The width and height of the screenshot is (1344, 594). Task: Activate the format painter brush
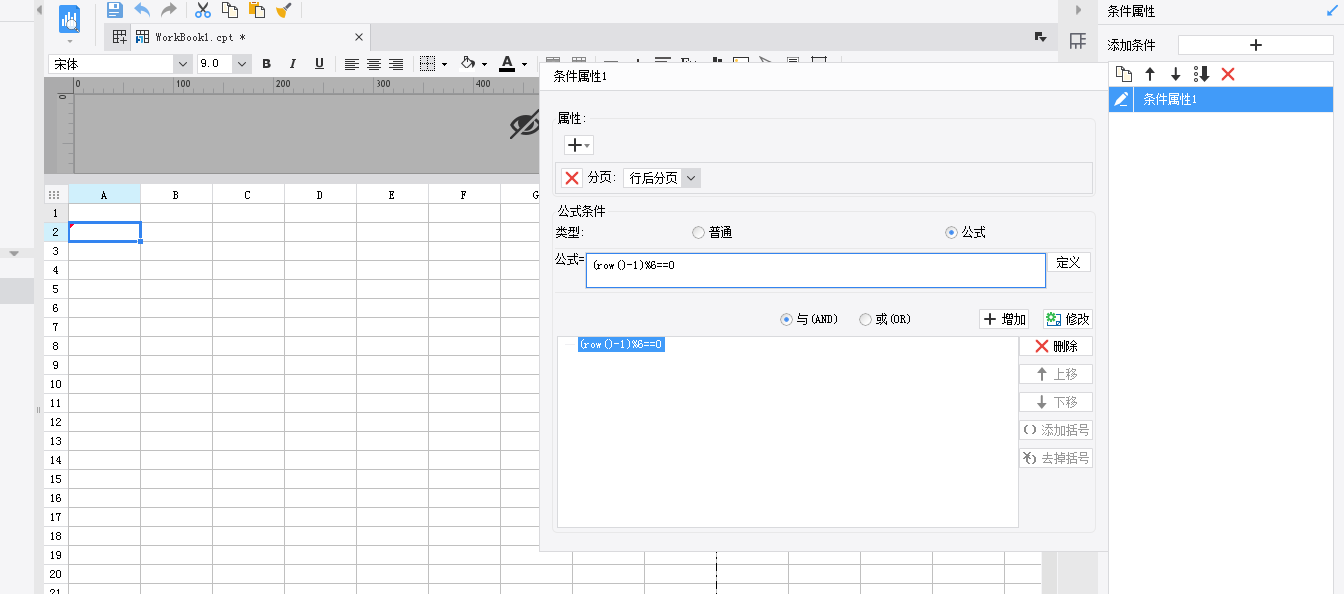pos(283,10)
